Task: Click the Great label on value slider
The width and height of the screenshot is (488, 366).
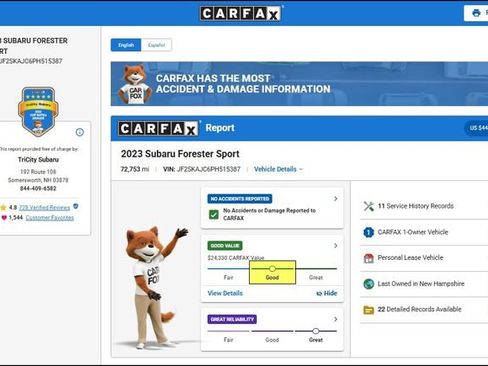Action: [316, 278]
